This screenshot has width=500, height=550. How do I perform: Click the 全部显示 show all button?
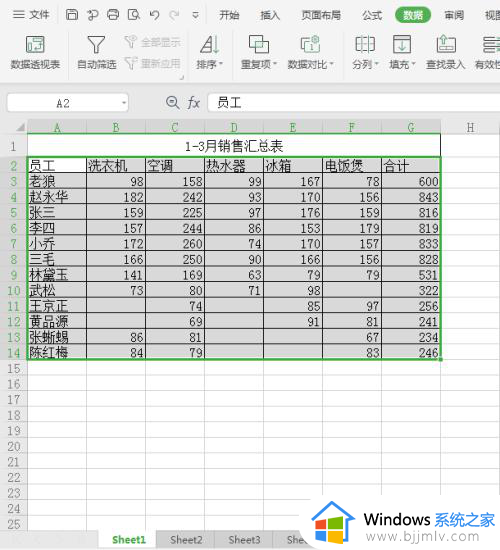152,42
